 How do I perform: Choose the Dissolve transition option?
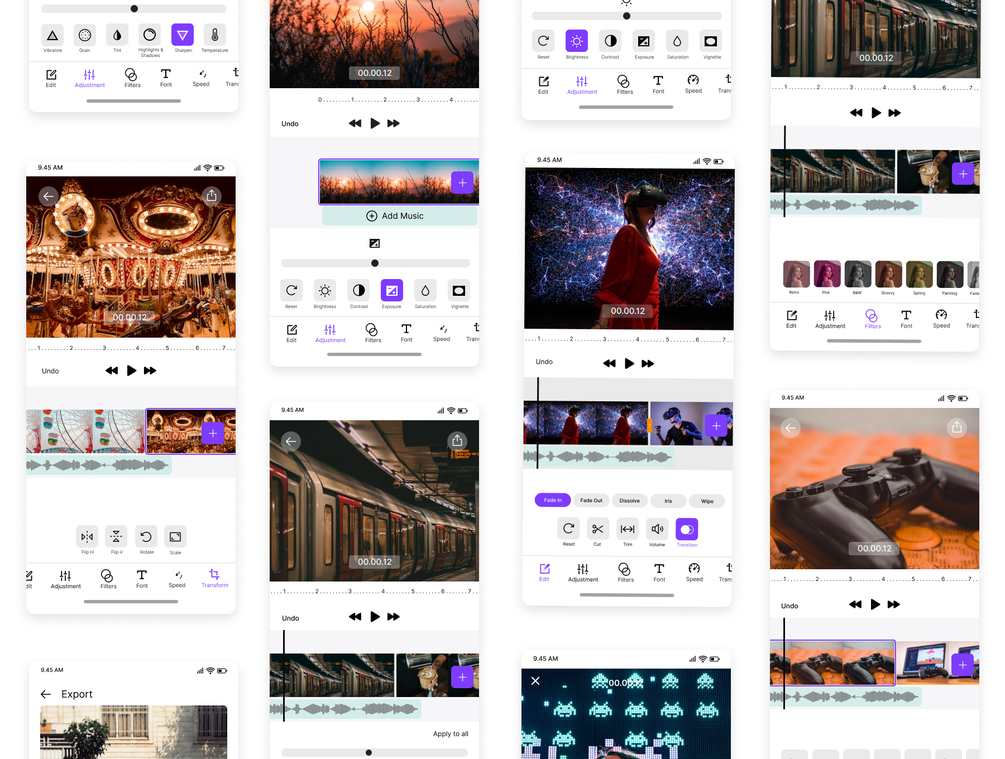(x=629, y=501)
